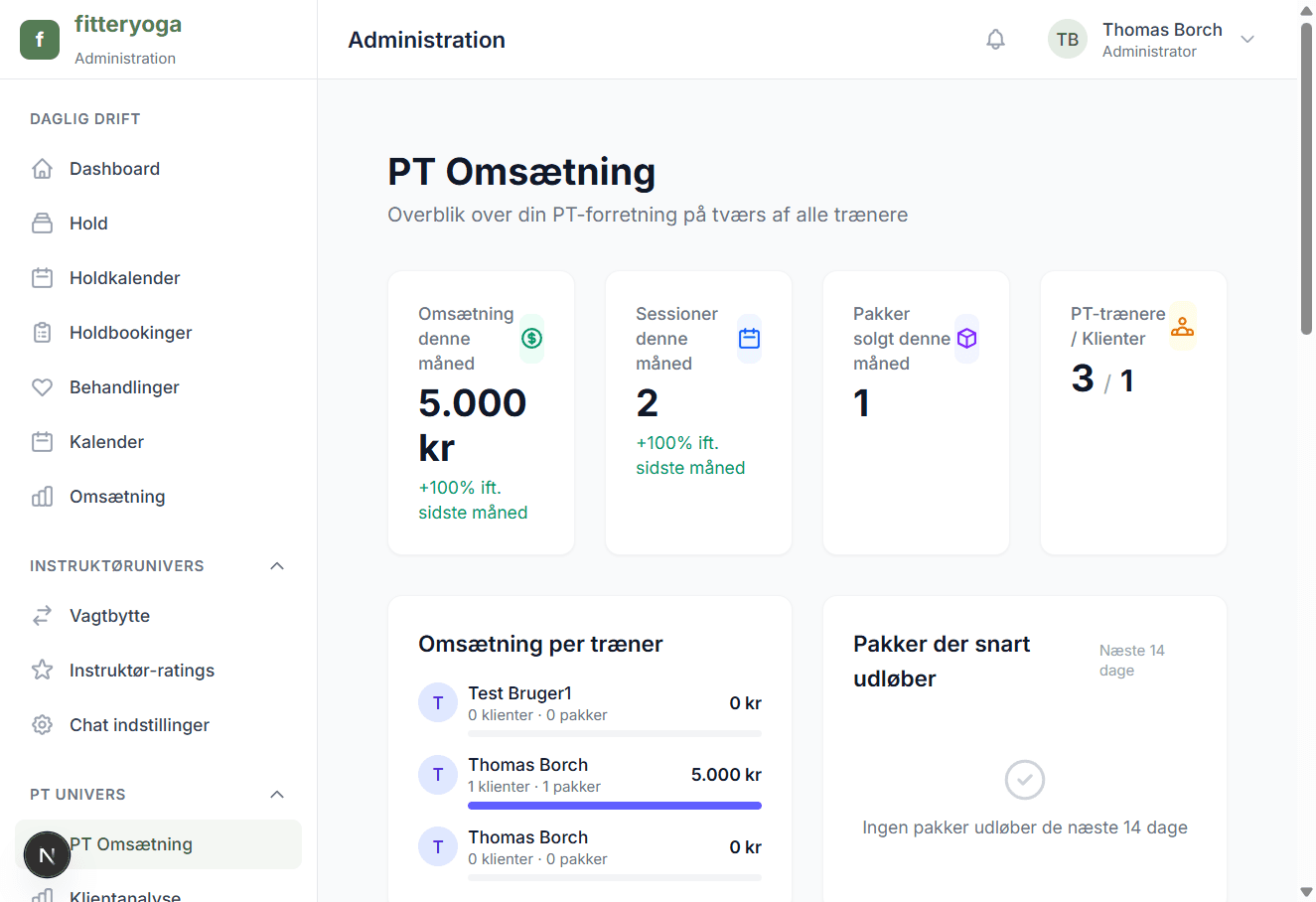Open Vagtbytte via the arrows icon
The width and height of the screenshot is (1316, 902).
tap(42, 615)
